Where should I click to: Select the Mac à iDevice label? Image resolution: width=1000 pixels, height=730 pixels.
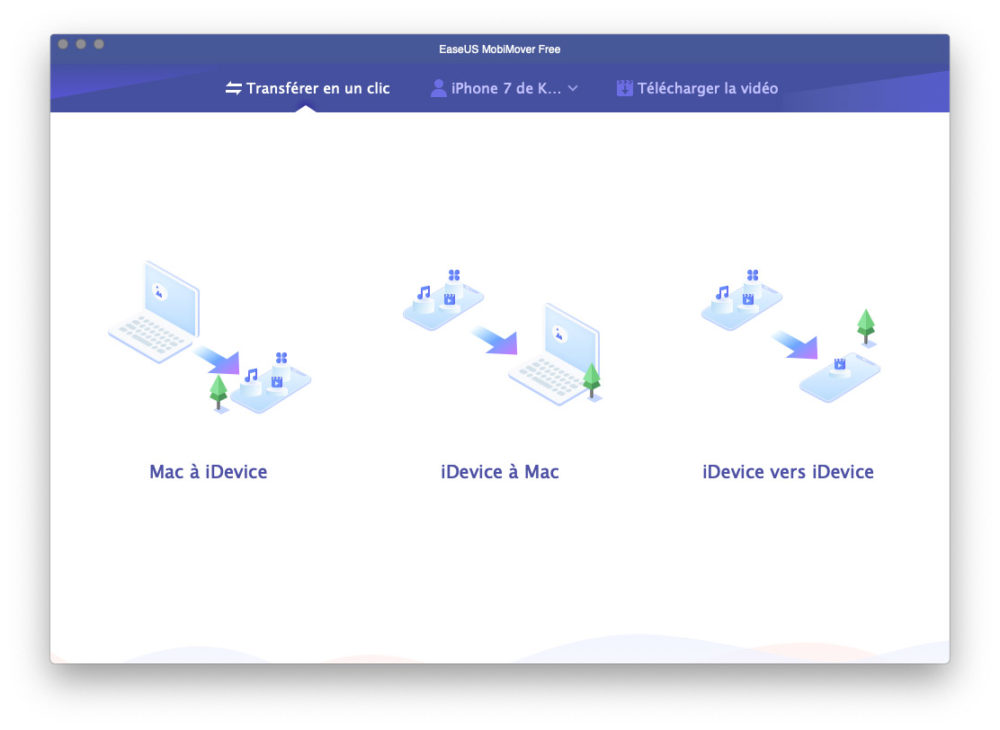pos(208,472)
